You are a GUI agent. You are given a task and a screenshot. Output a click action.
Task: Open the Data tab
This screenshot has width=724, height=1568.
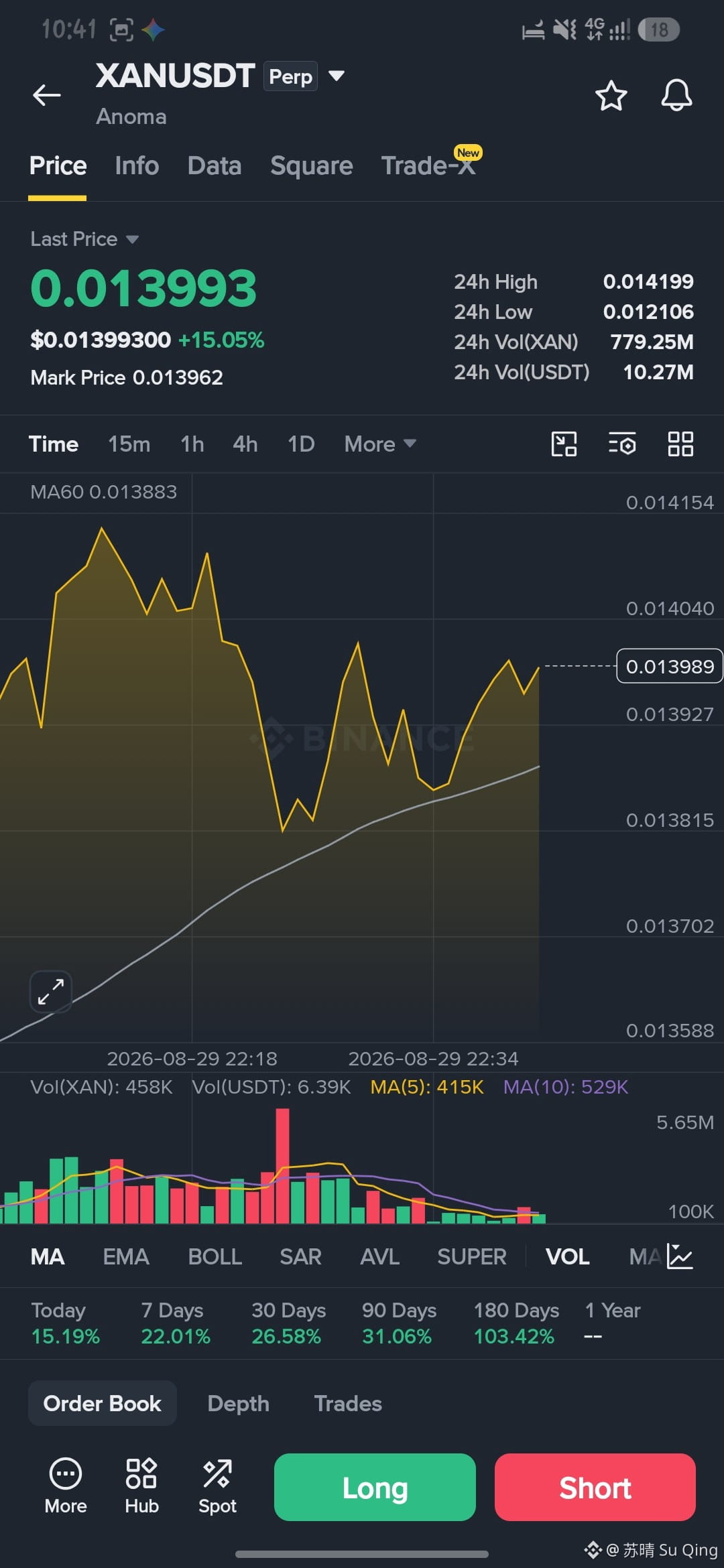(x=215, y=166)
